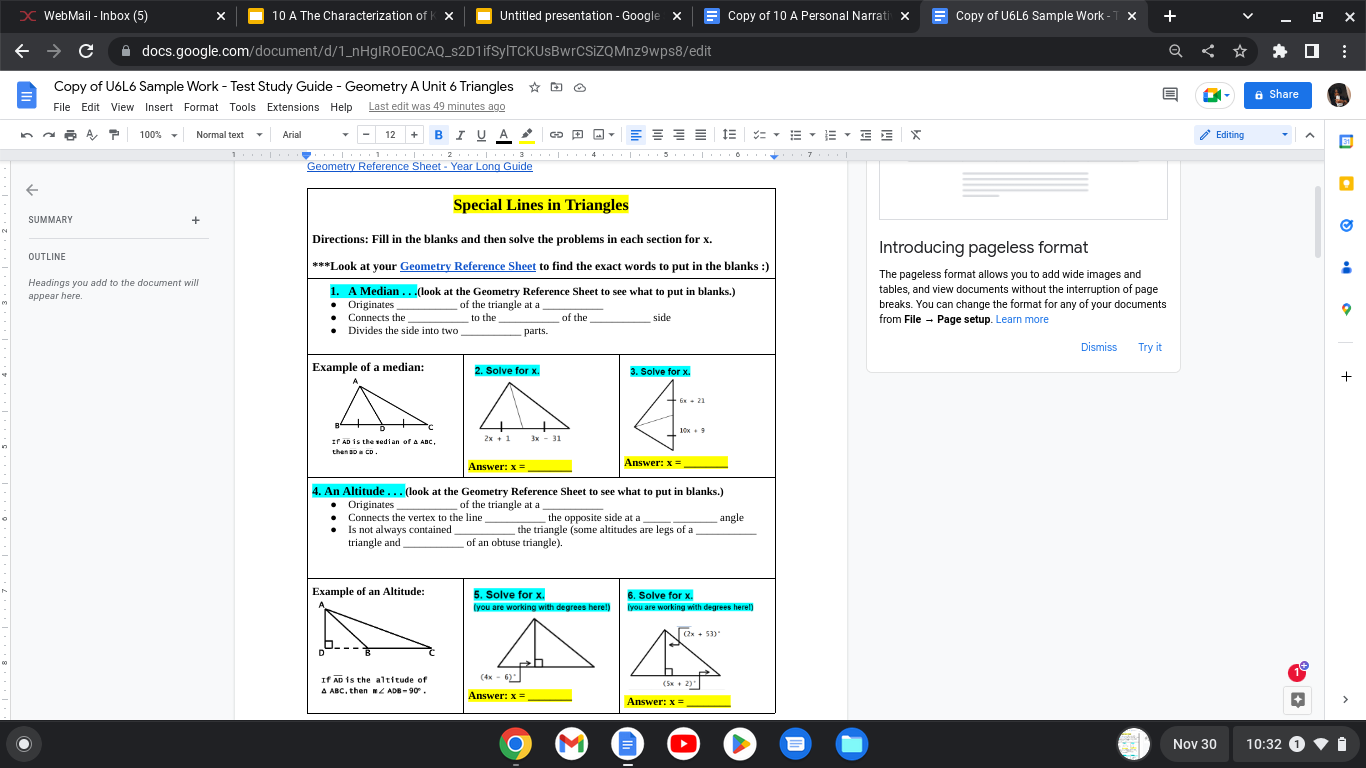Add a summary to the document
This screenshot has height=768, width=1366.
pyautogui.click(x=196, y=220)
